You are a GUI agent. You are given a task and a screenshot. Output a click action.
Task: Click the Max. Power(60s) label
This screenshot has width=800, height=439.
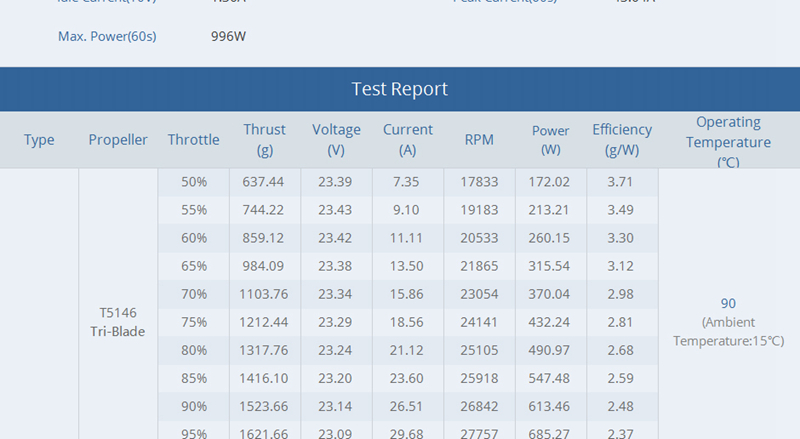(107, 37)
